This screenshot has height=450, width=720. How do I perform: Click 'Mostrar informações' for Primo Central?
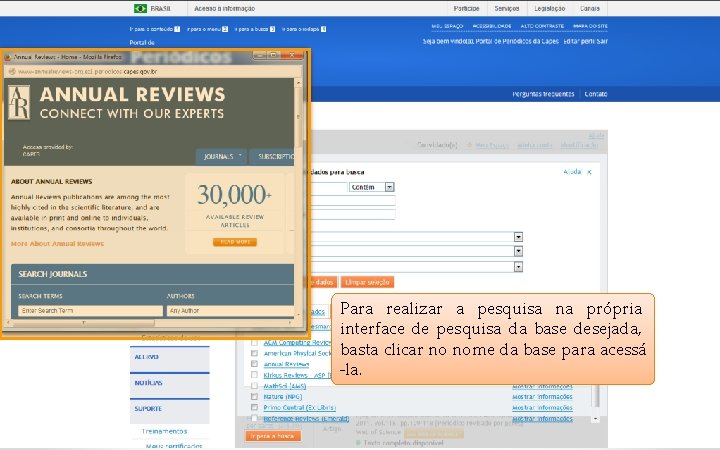[x=542, y=407]
